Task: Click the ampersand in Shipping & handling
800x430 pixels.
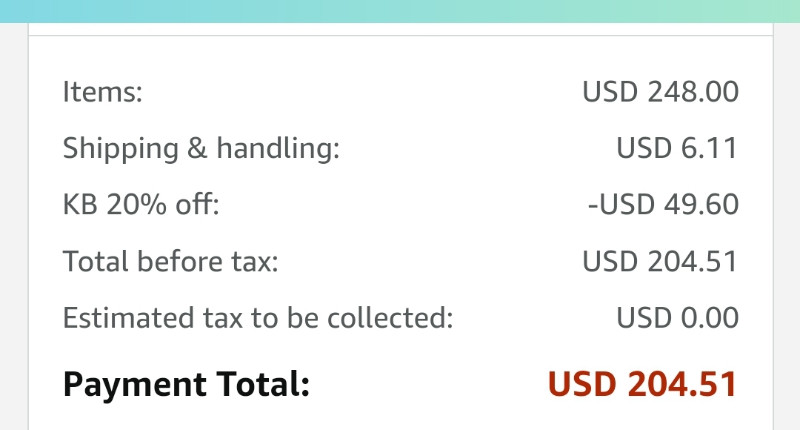Action: coord(197,148)
